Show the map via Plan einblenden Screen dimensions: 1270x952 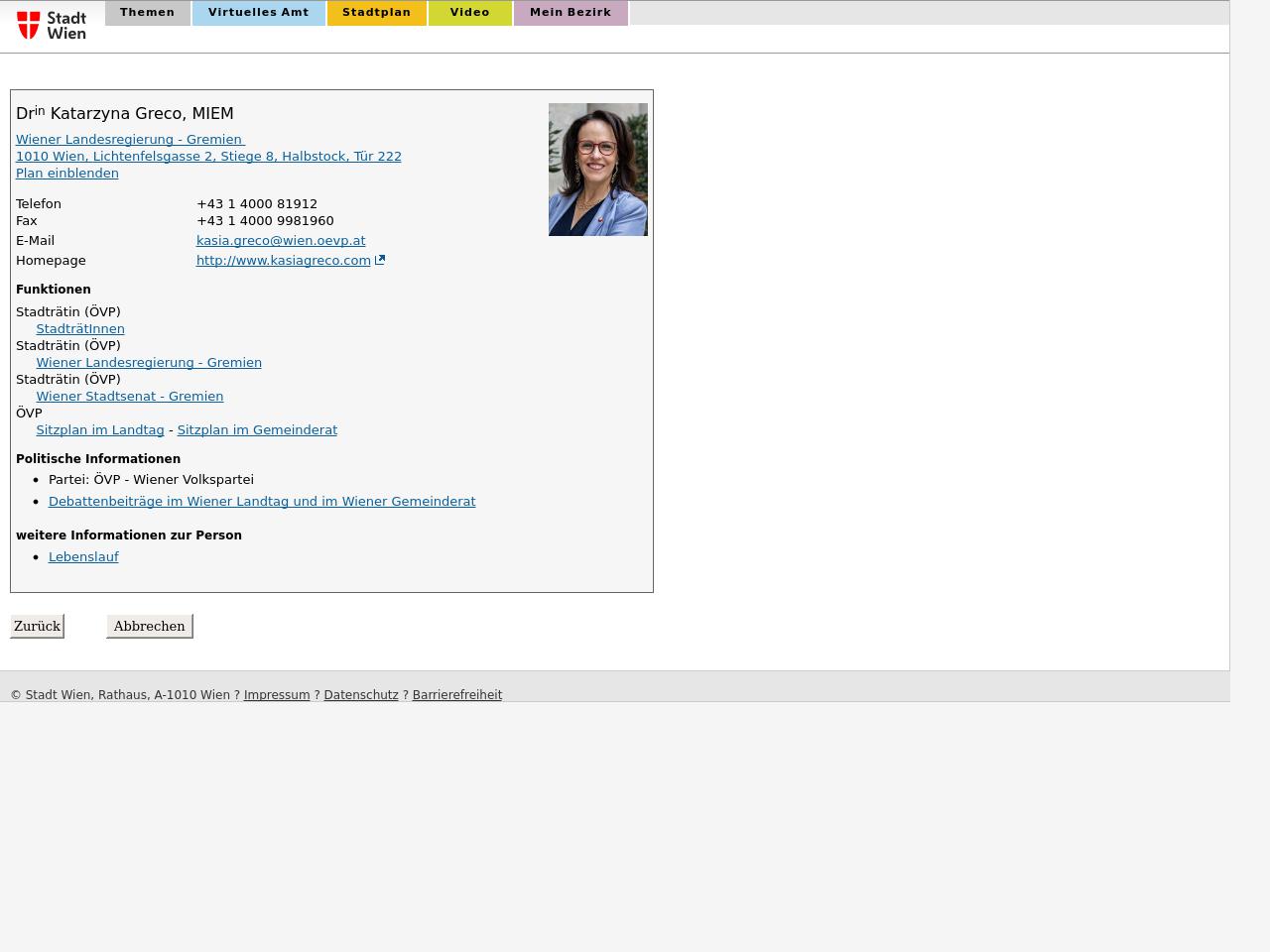(67, 173)
